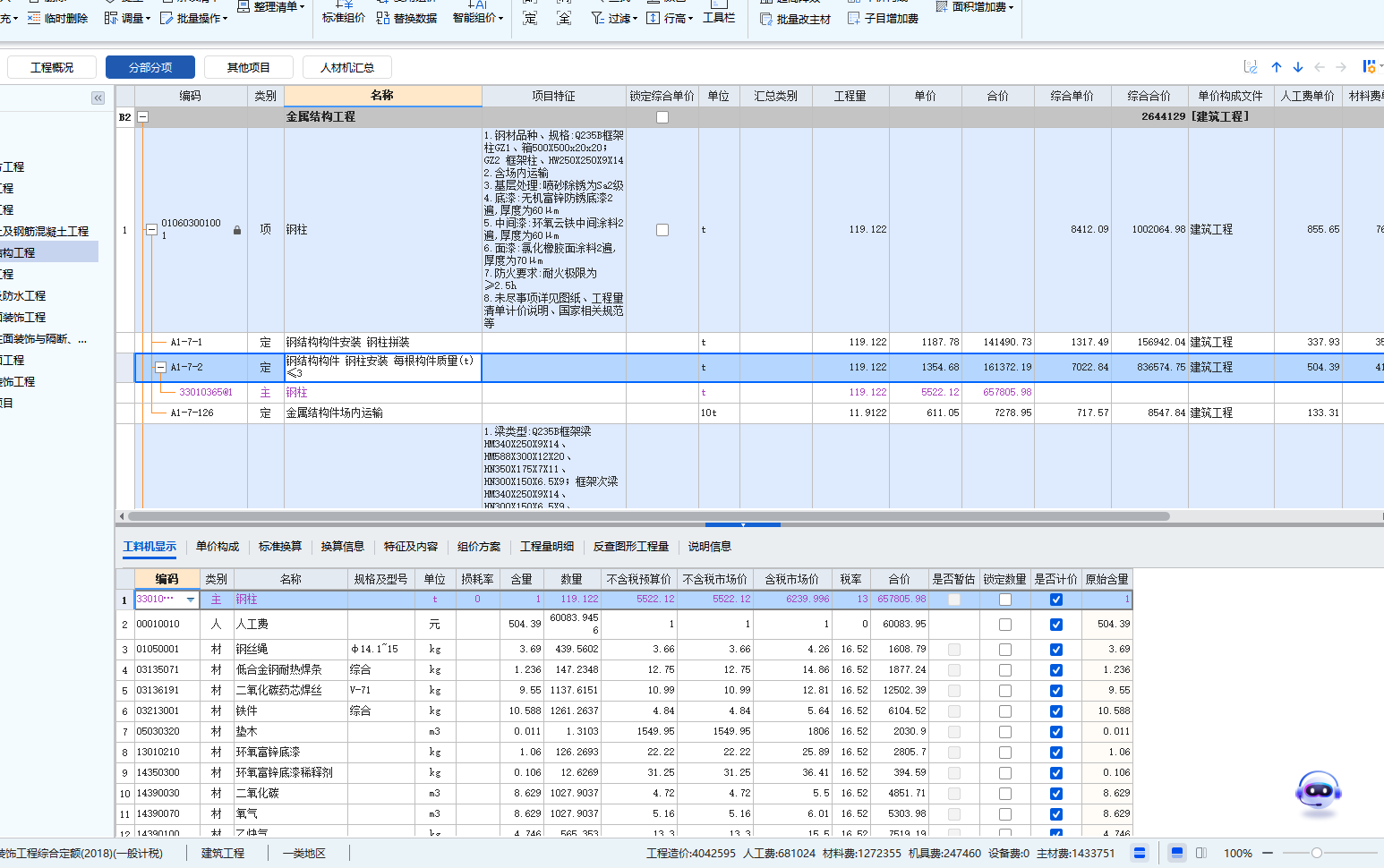Image resolution: width=1384 pixels, height=868 pixels.
Task: Toggle 锁定数量 checkbox for 钢丝绳 row
Action: pos(1005,650)
